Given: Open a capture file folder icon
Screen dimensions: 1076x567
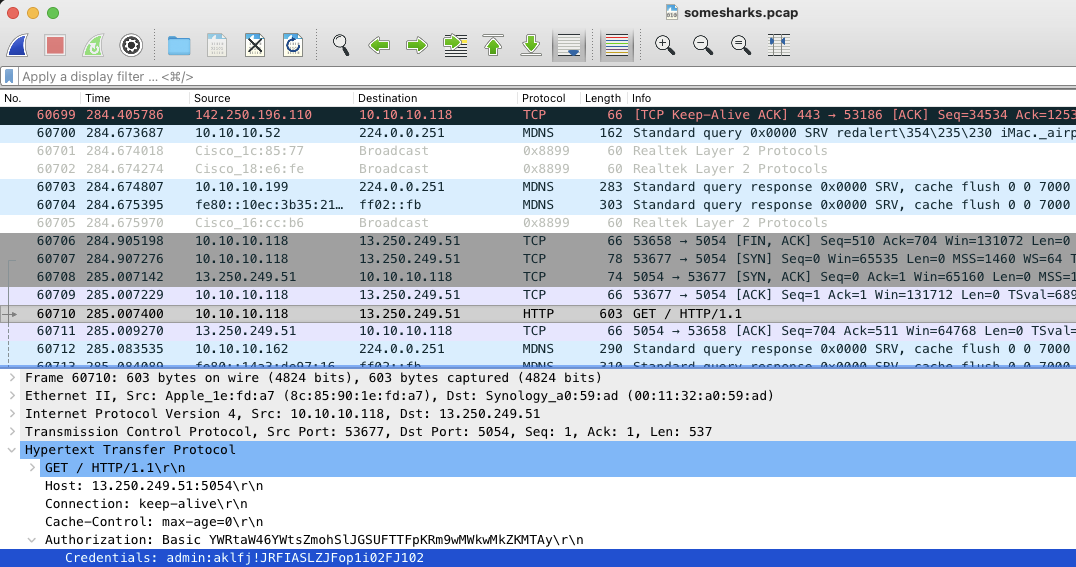Looking at the screenshot, I should coord(179,45).
